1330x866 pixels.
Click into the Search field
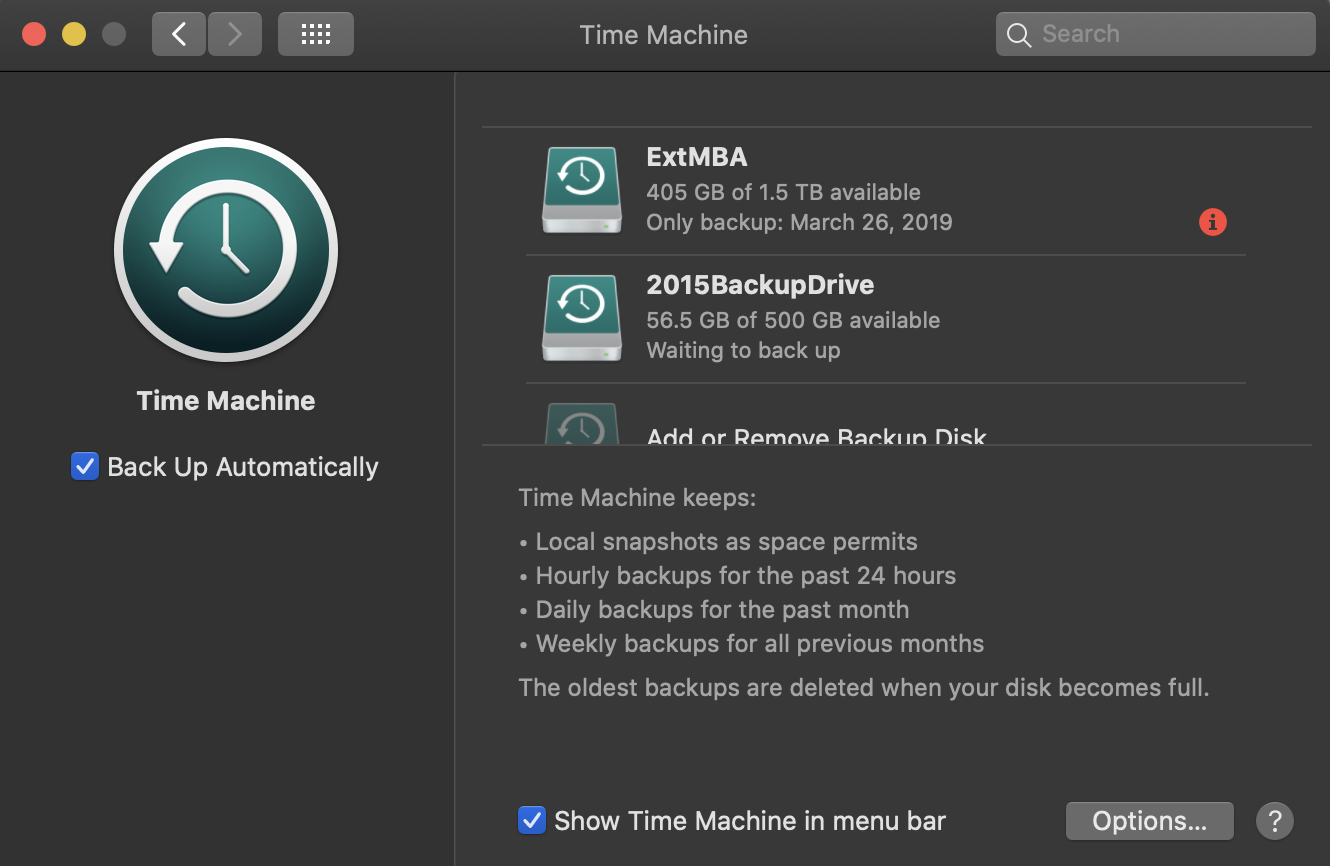pos(1155,34)
